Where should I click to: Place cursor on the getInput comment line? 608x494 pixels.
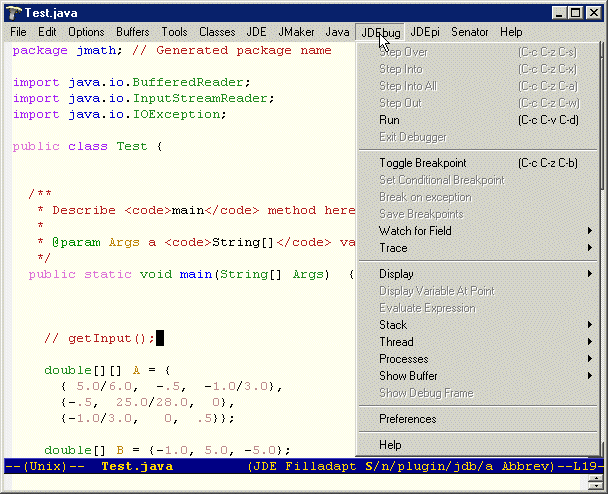pyautogui.click(x=100, y=338)
